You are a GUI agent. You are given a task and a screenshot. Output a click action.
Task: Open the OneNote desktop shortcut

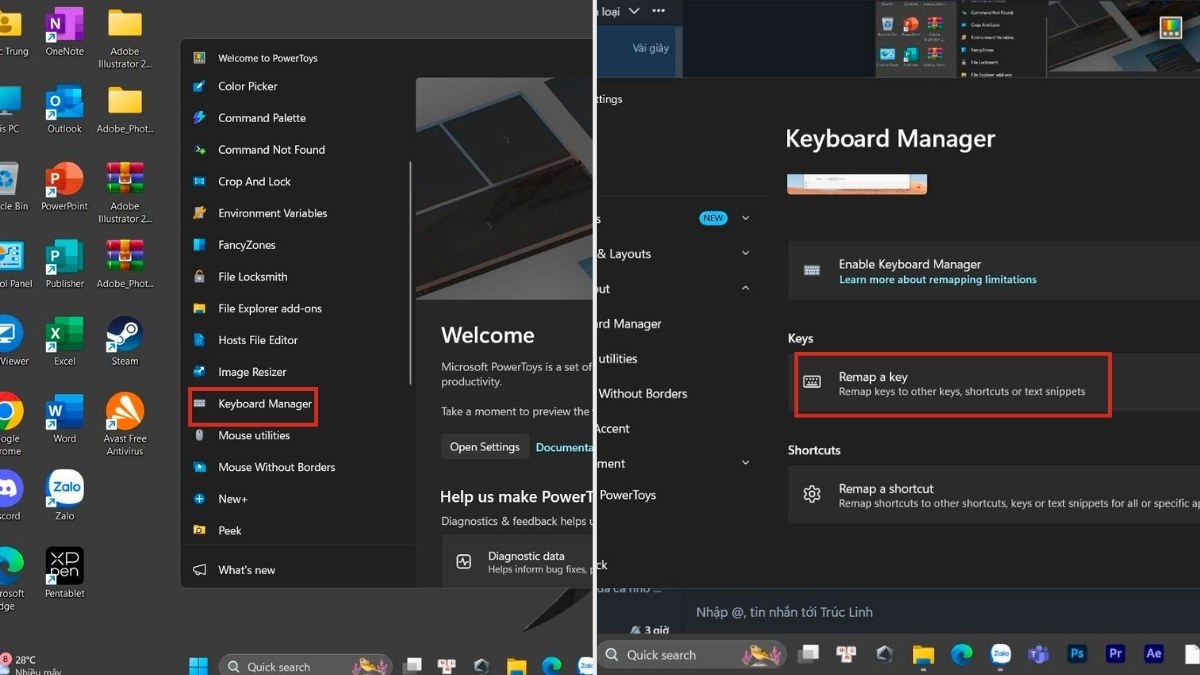[65, 31]
